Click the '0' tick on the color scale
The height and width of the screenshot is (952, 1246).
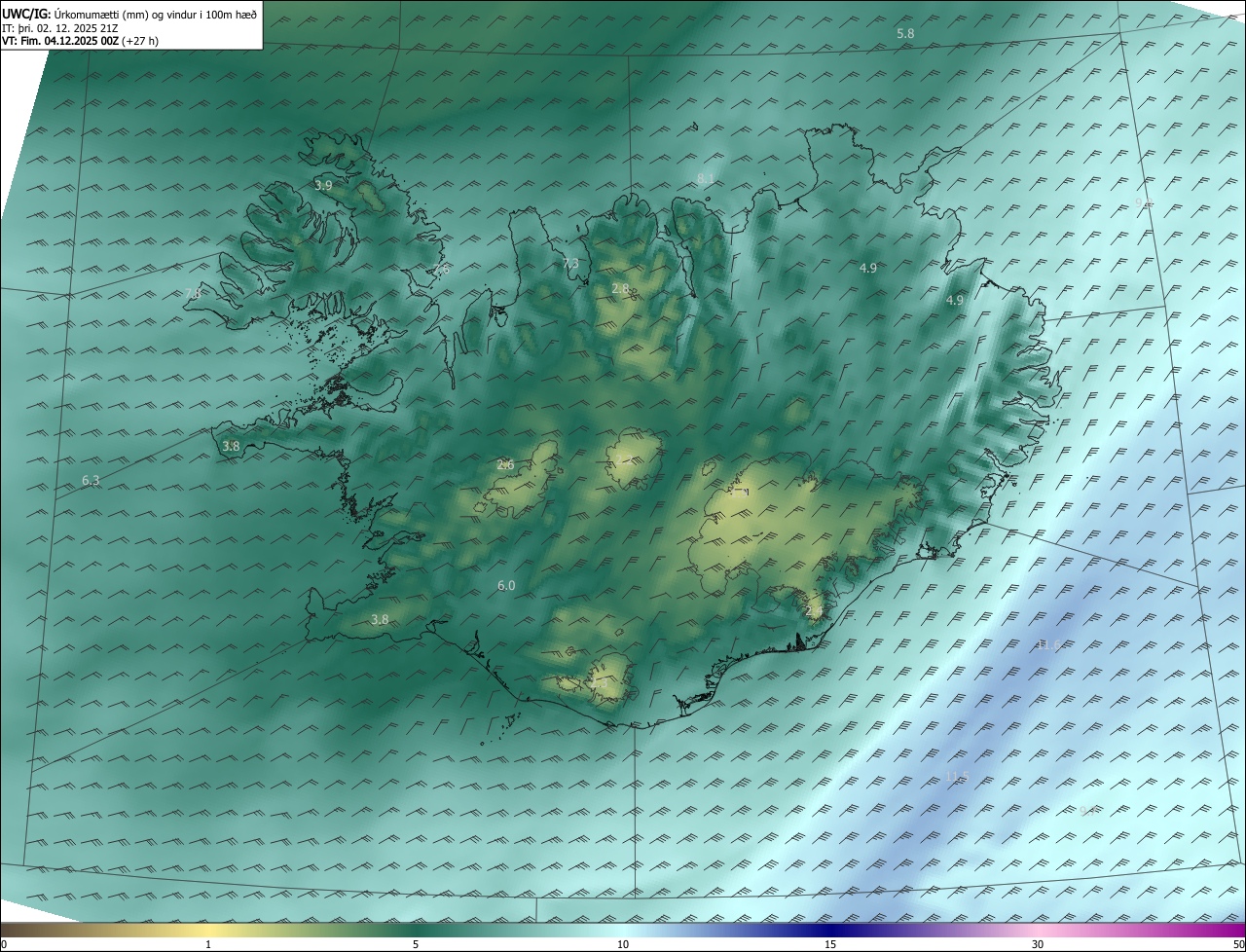(3, 944)
